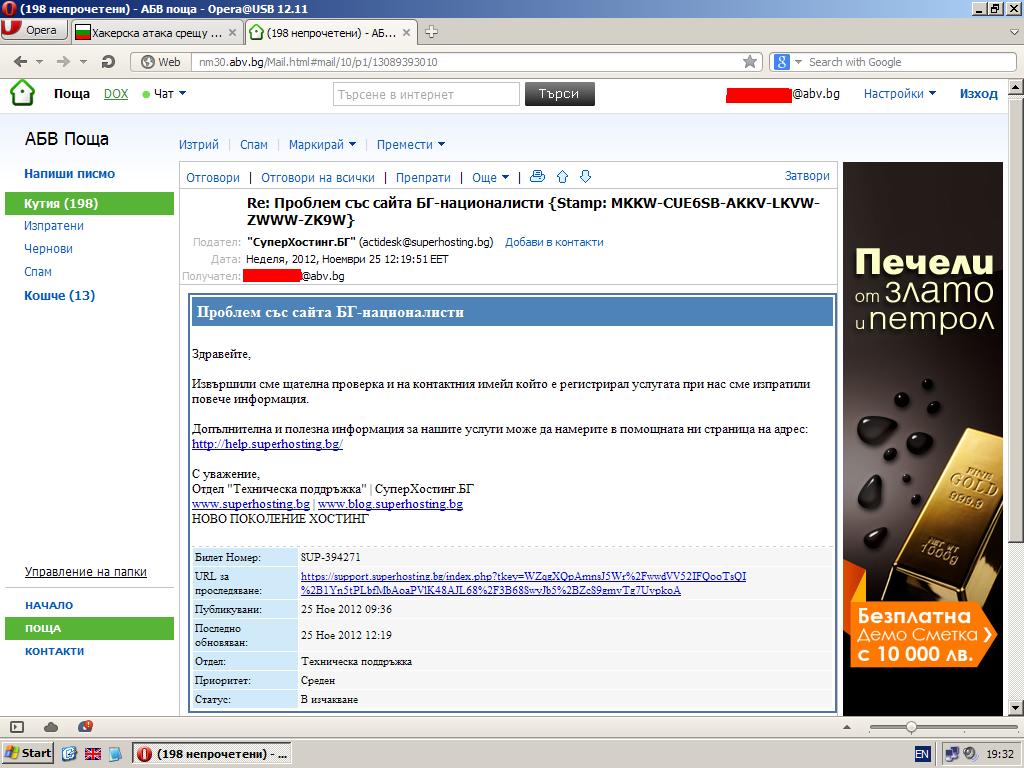Click the Opera menu button
1024x768 pixels.
pos(34,31)
